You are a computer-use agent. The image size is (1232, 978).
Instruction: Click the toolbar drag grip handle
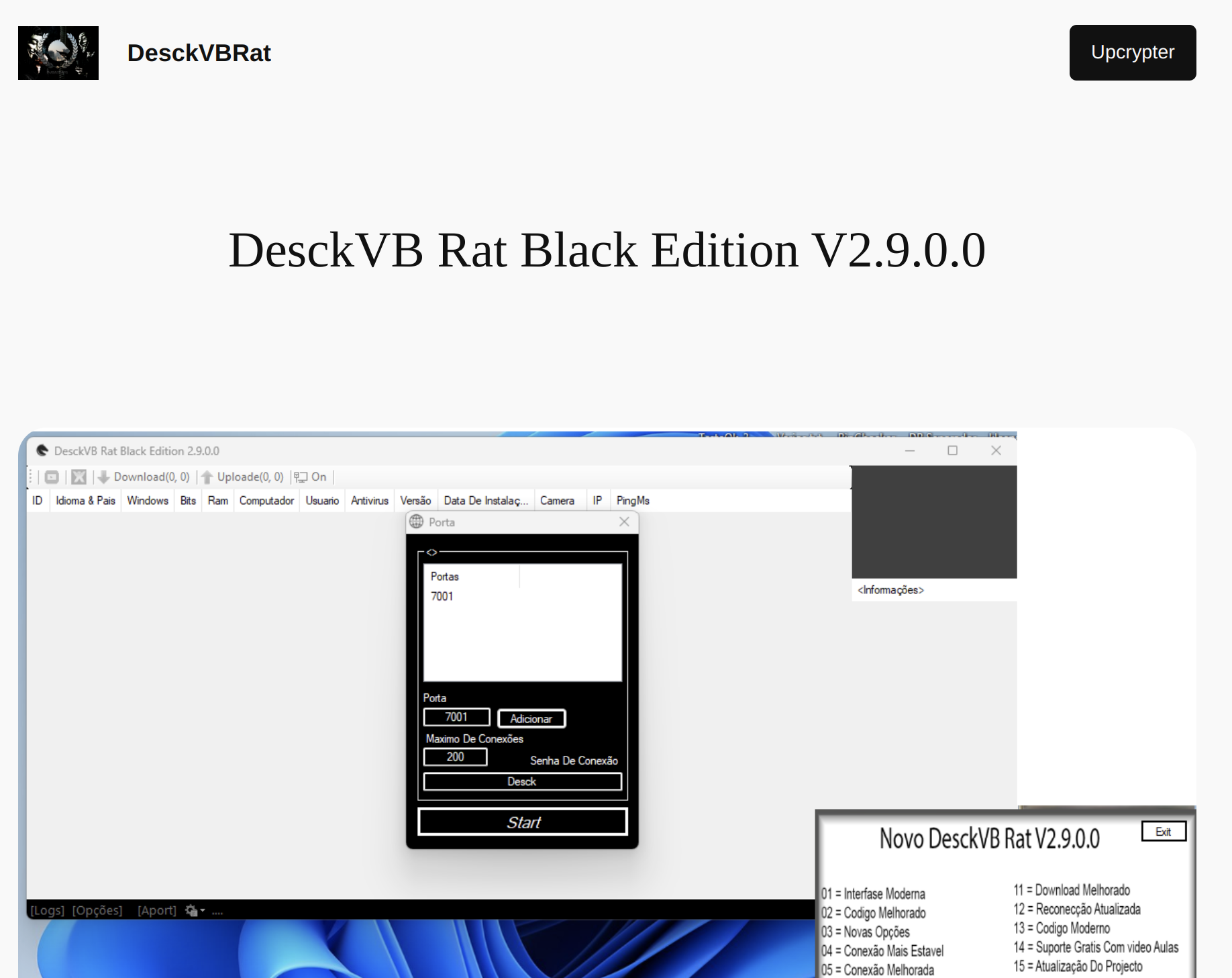[x=31, y=477]
